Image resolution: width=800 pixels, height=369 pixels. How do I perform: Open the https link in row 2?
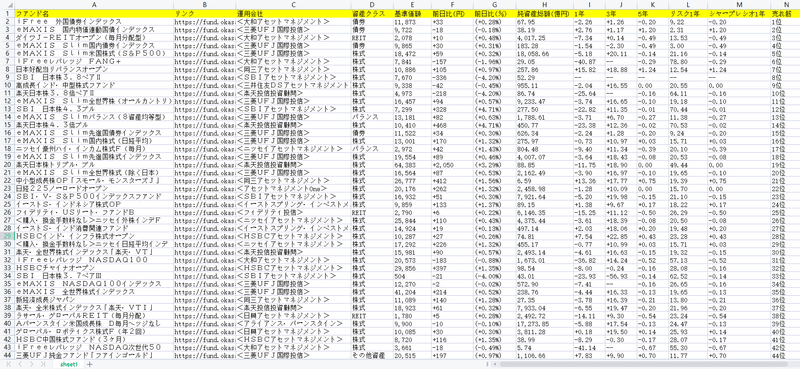pos(204,21)
